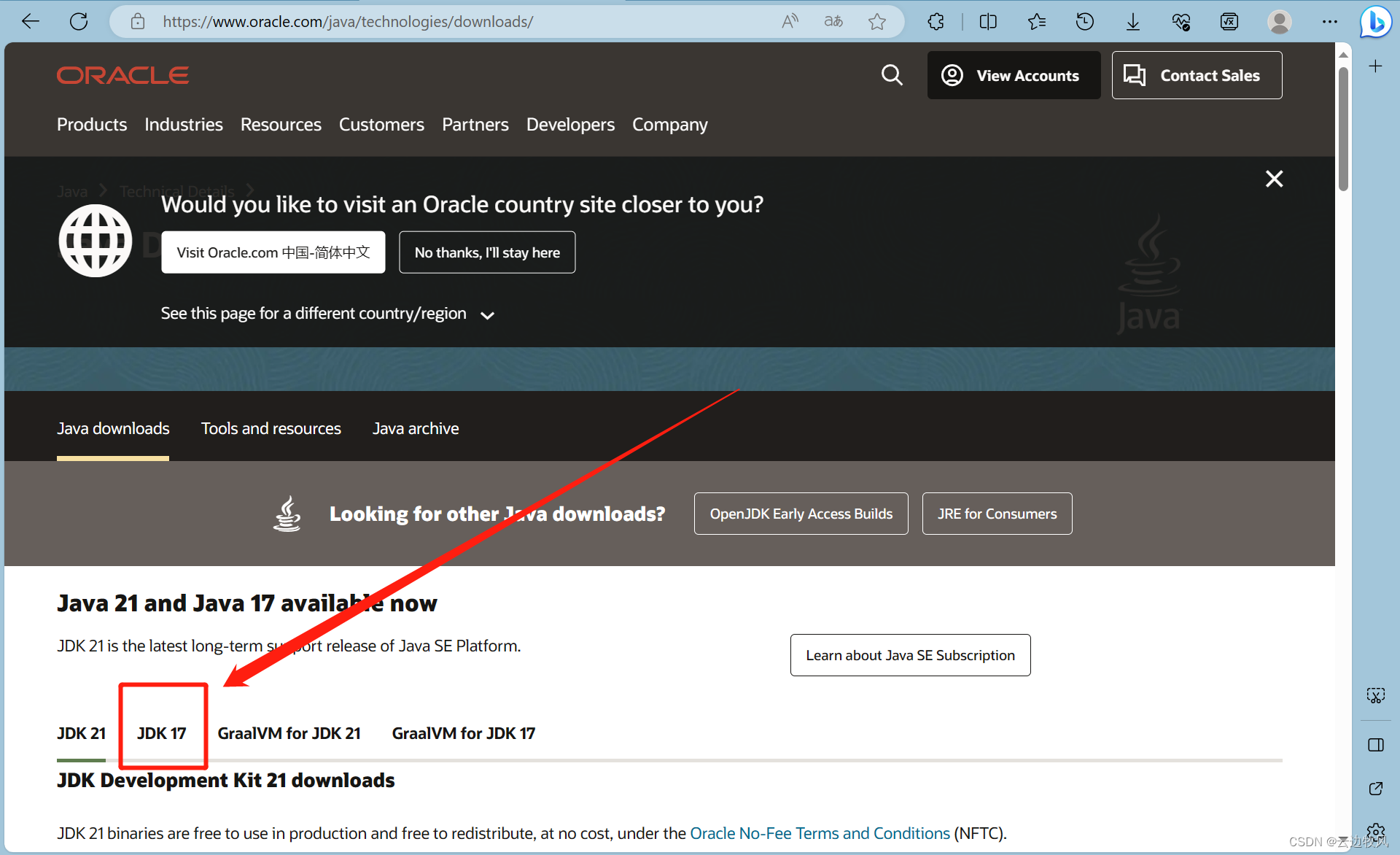Open browser Settings and more ellipsis
Screen dimensions: 1400x855
click(x=1329, y=21)
